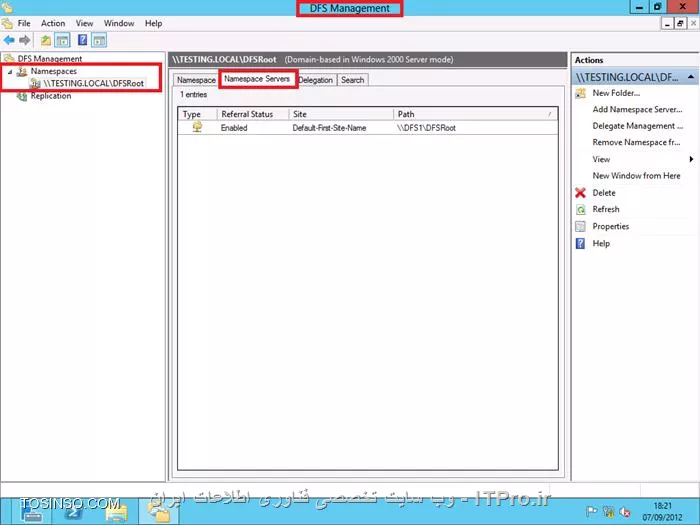700x525 pixels.
Task: Click the \\TESTING.LOCAL\DFSRoot namespace icon in tree
Action: [35, 83]
